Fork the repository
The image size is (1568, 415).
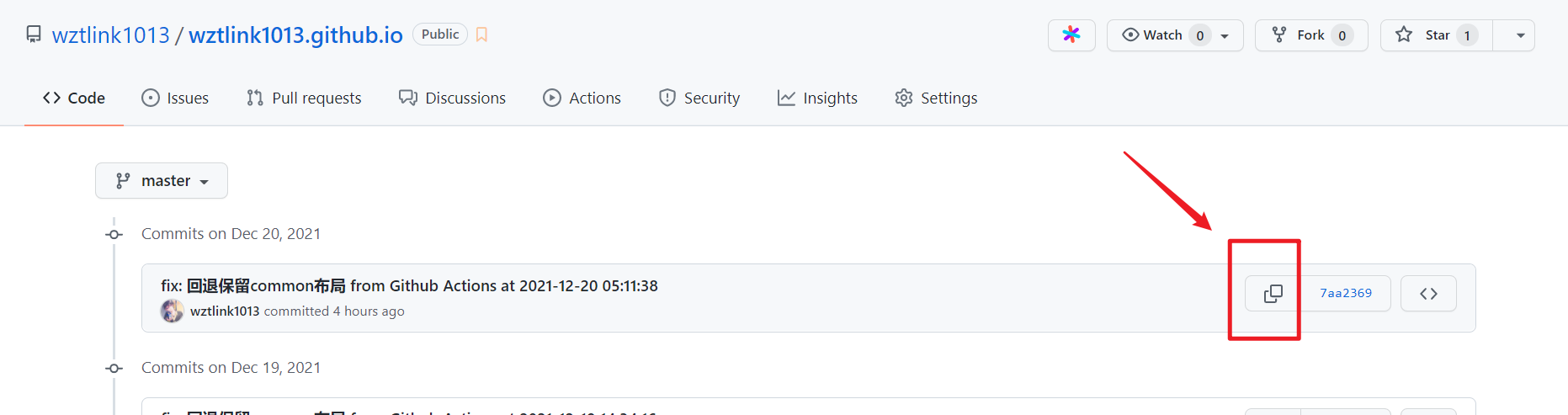point(1311,35)
